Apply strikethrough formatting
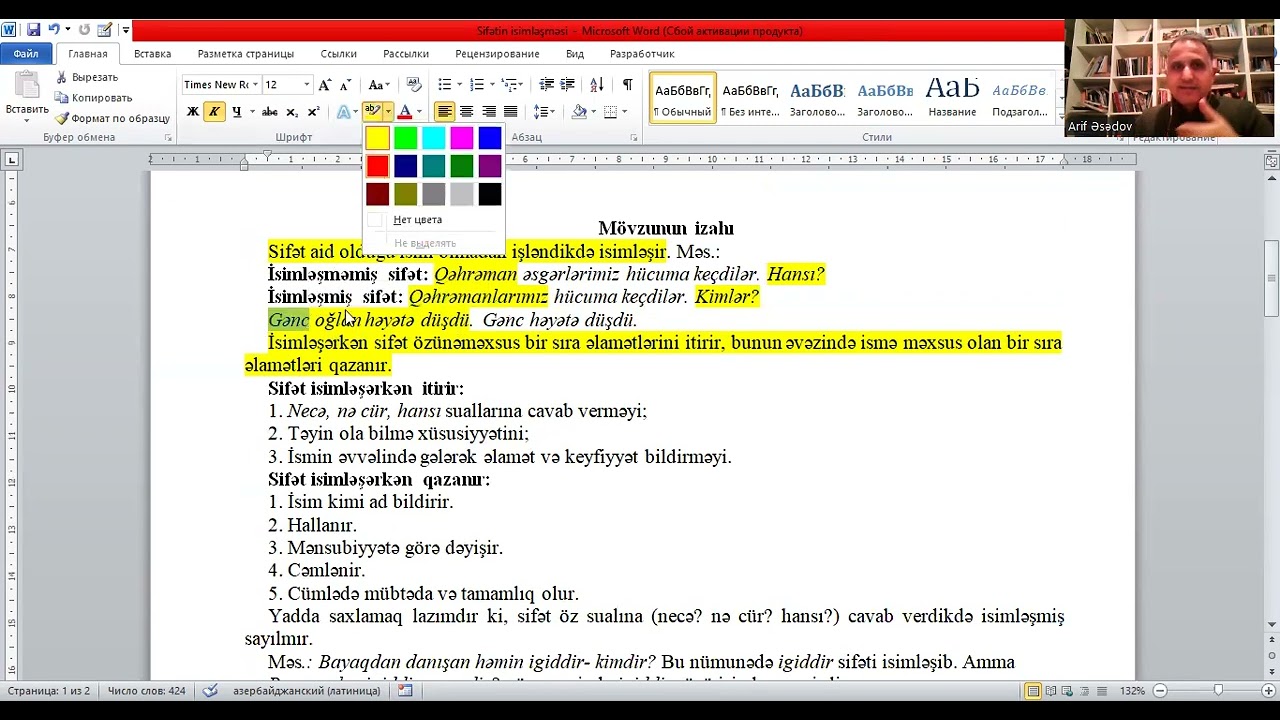 click(269, 112)
